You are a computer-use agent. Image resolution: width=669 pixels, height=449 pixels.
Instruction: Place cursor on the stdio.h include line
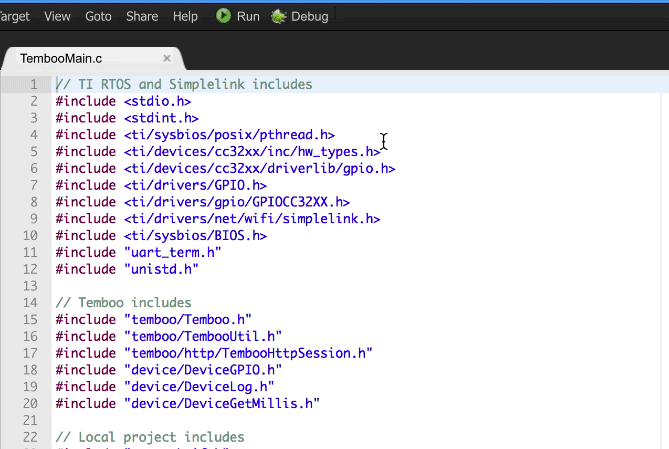123,101
